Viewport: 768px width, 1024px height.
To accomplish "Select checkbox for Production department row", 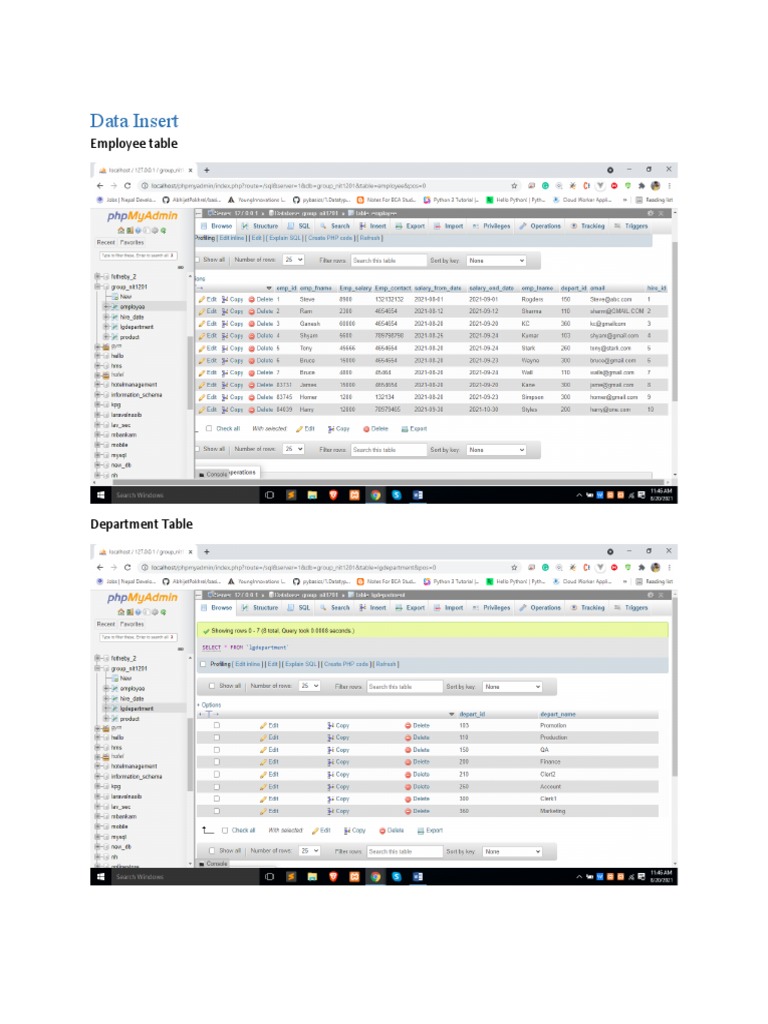I will [217, 737].
